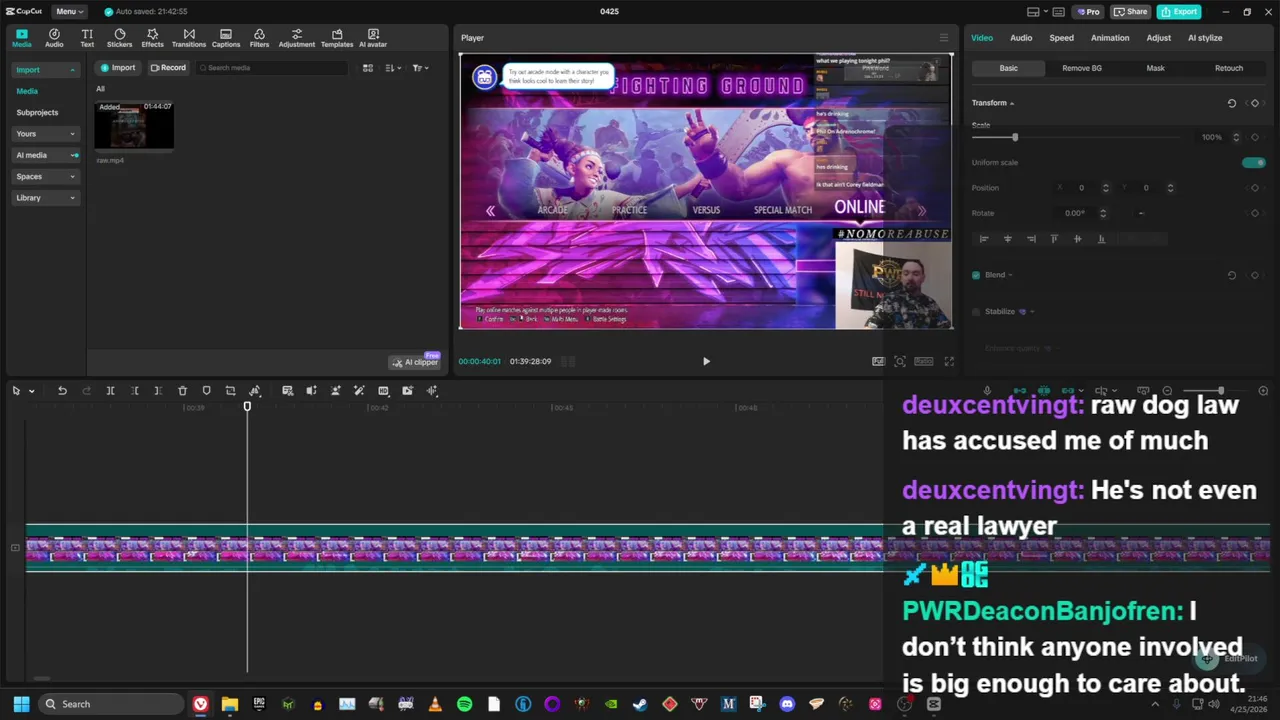Click the timeline zoom-out magnifier

point(1167,391)
